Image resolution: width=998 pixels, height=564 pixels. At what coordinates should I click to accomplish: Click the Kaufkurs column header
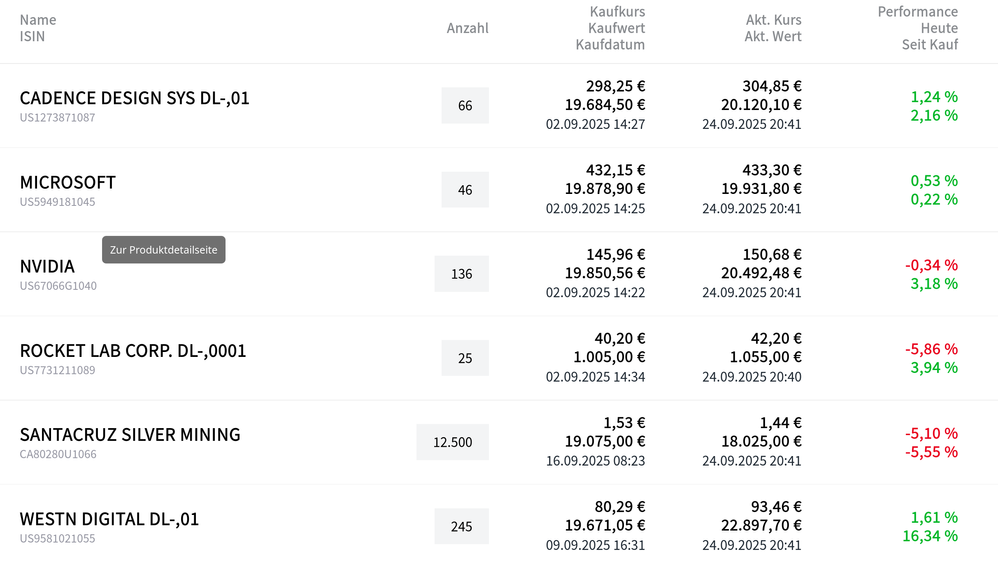tap(617, 11)
